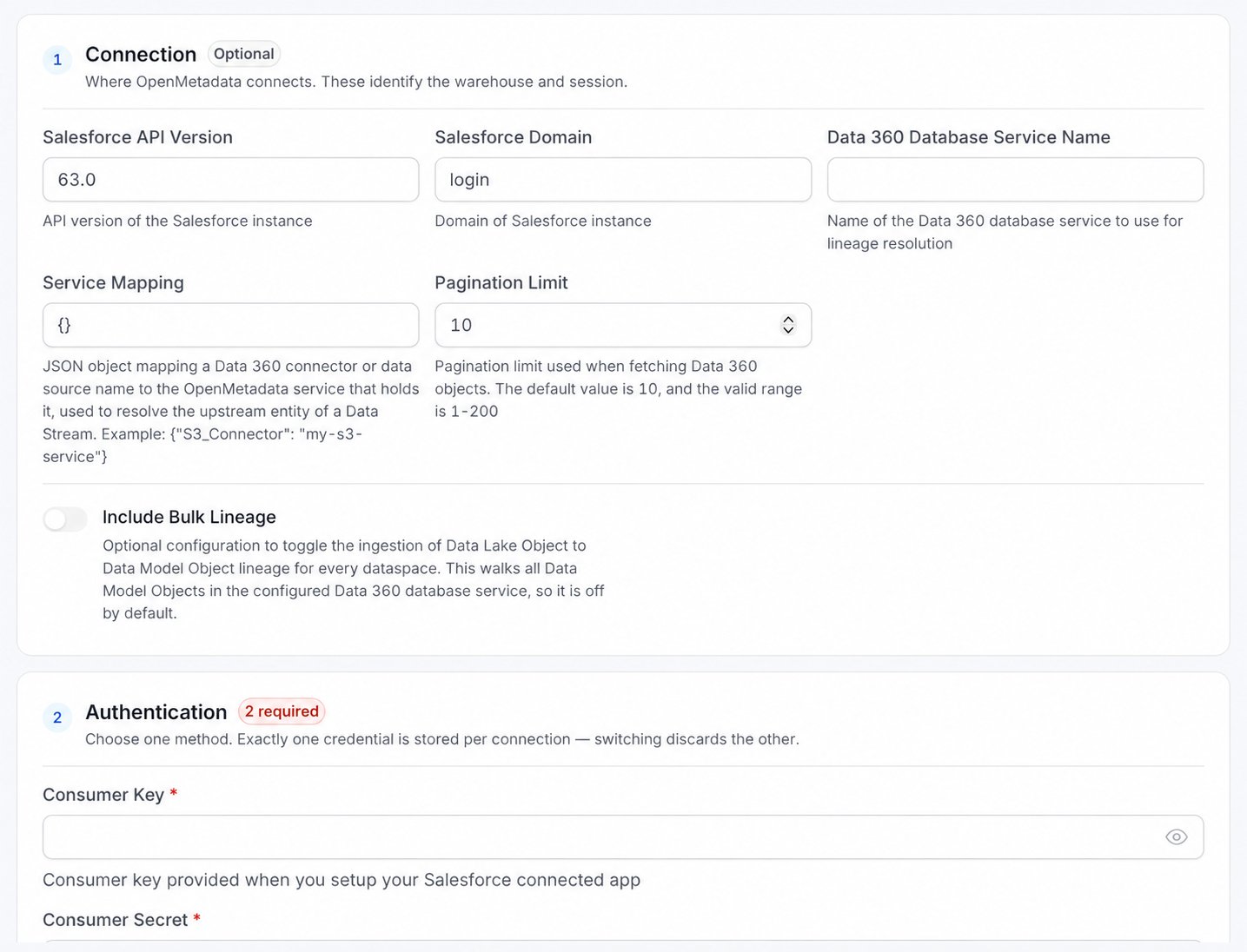Viewport: 1247px width, 952px height.
Task: Click the Pagination Limit label
Action: 501,283
